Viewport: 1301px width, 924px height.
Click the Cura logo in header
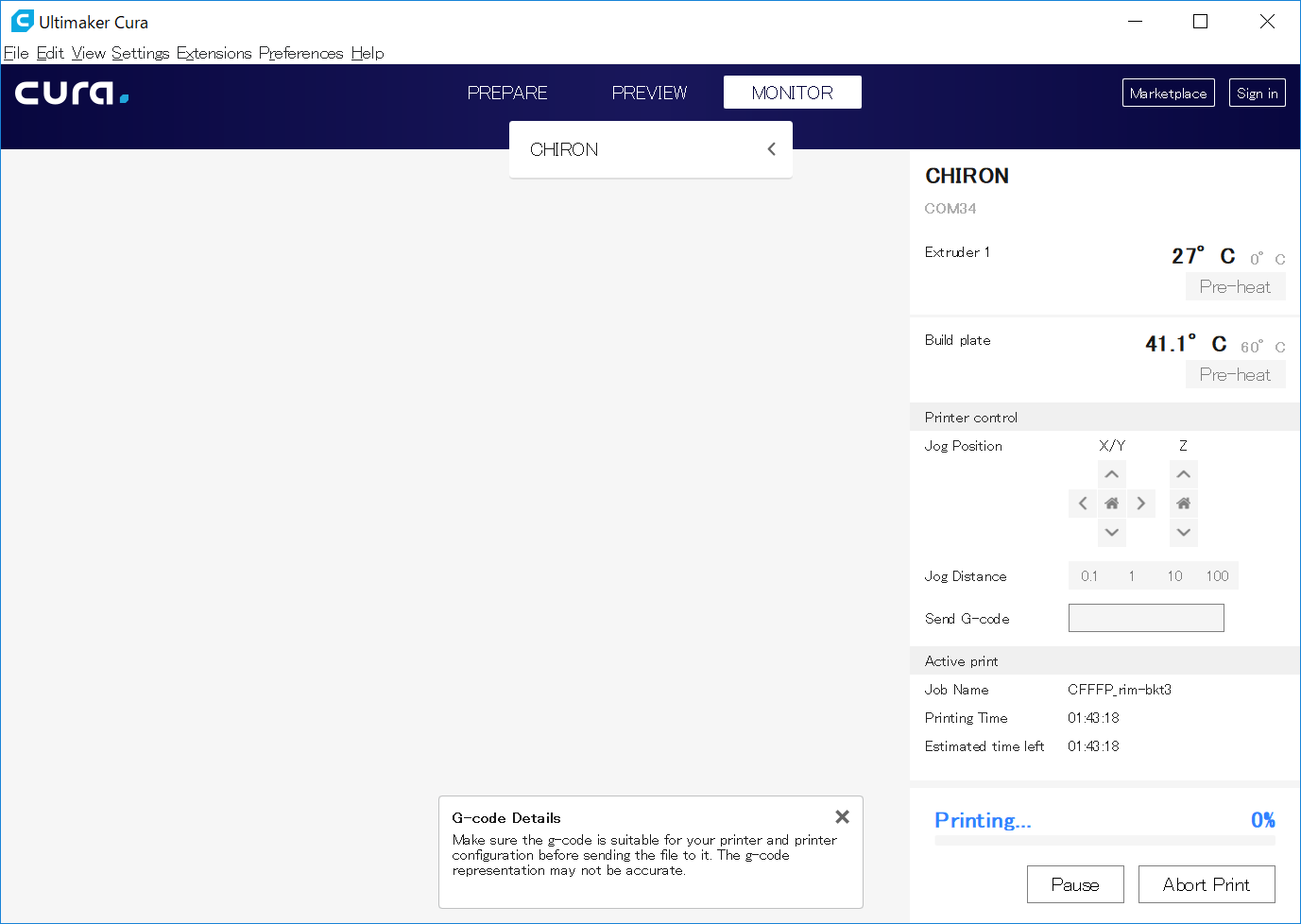[72, 93]
